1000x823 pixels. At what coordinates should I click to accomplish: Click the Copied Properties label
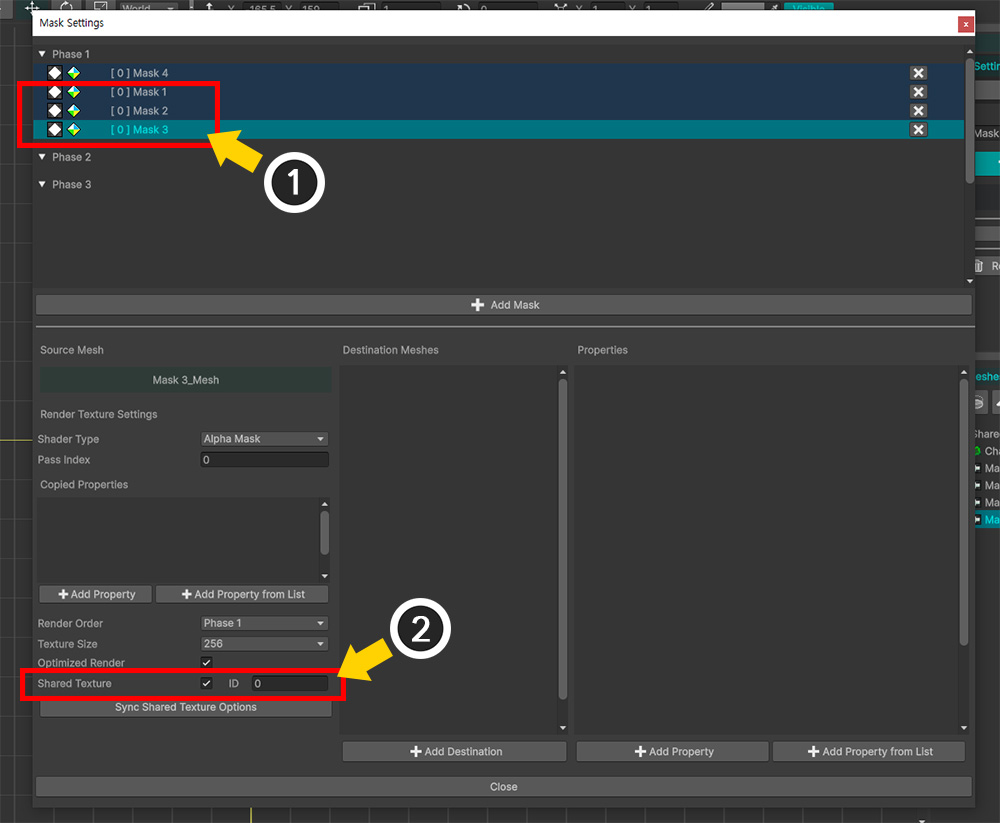tap(84, 485)
